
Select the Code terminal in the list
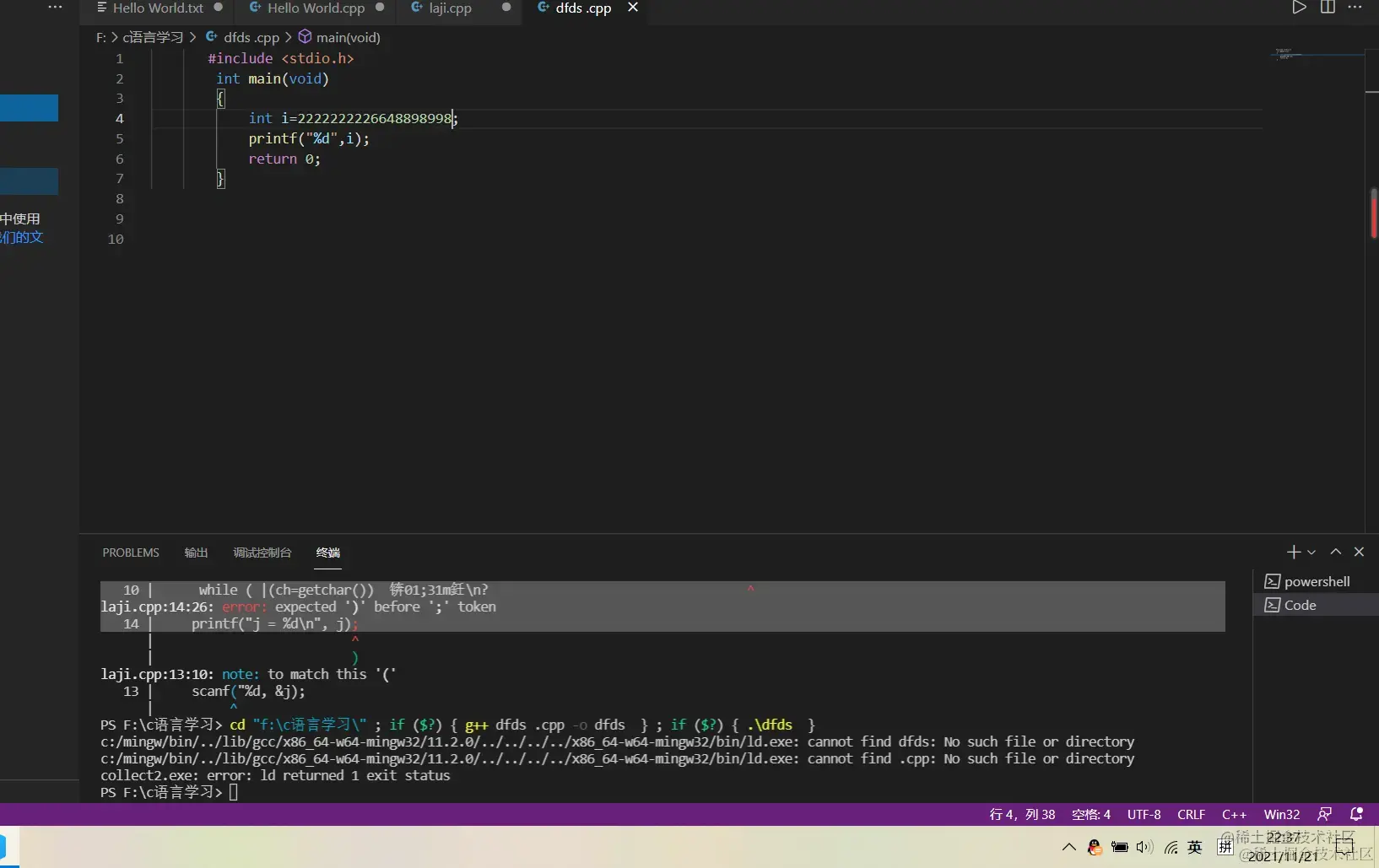coord(1316,605)
